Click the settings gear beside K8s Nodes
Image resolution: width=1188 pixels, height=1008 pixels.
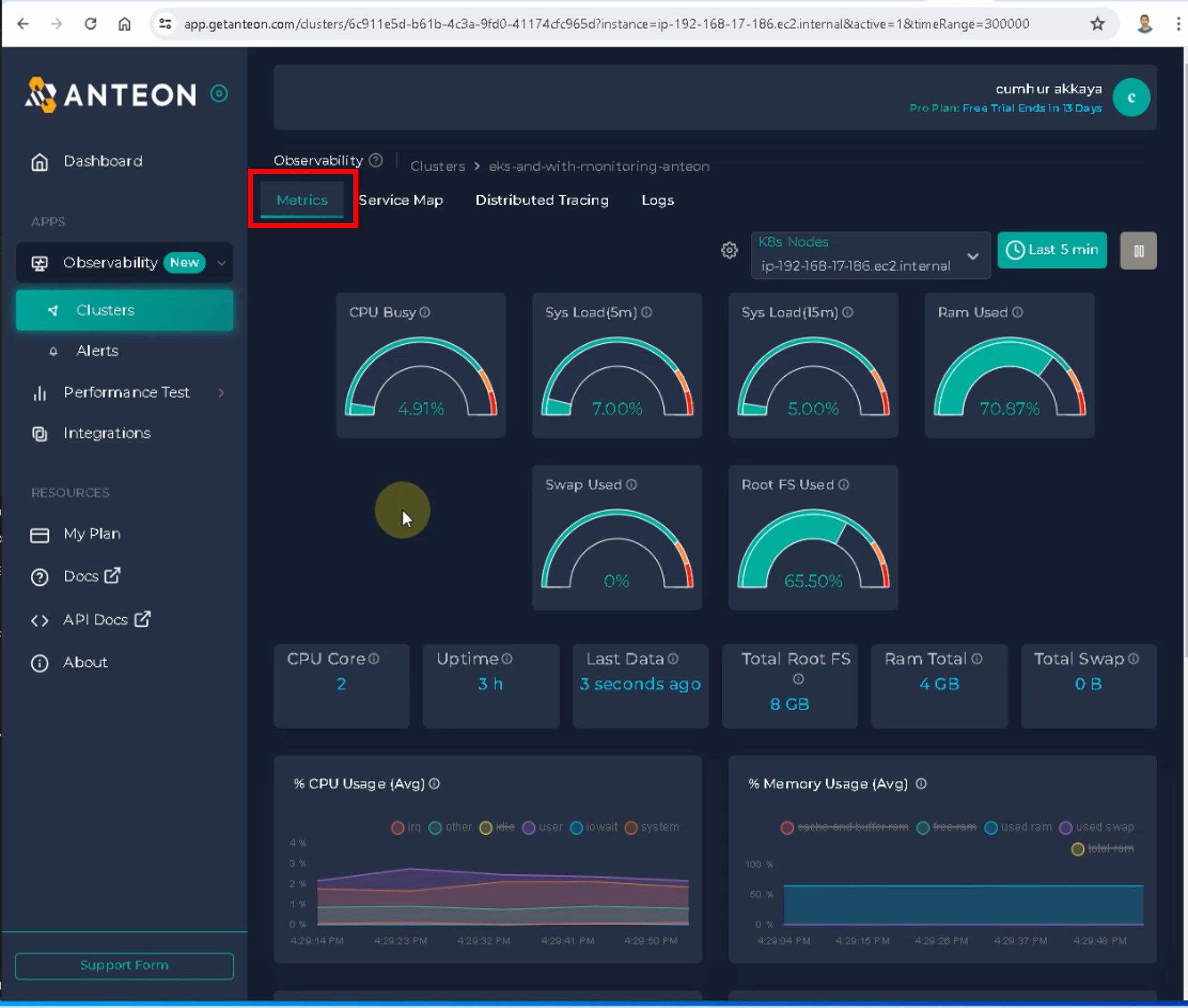729,250
